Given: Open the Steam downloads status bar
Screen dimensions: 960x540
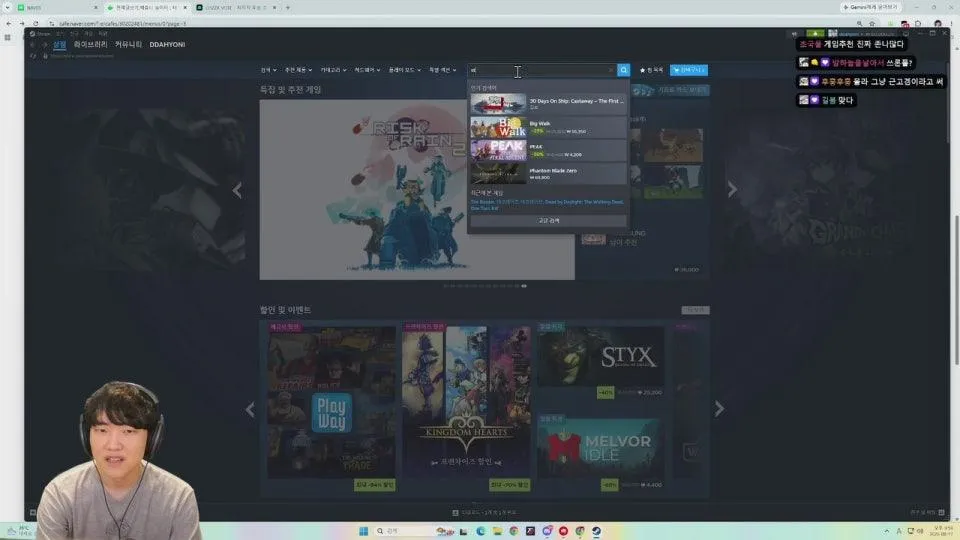Looking at the screenshot, I should pos(485,512).
